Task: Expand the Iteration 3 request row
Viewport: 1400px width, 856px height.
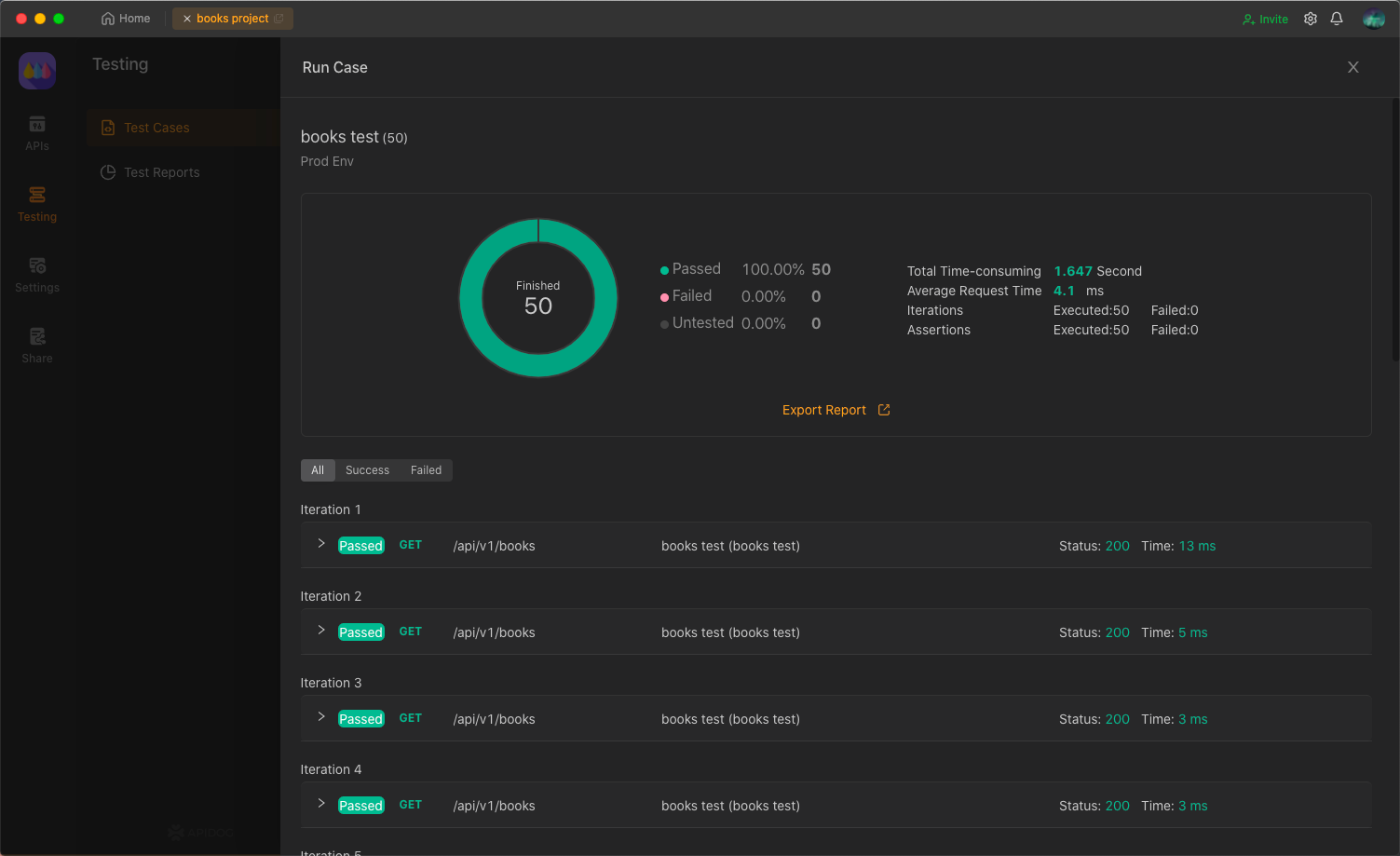Action: click(x=321, y=717)
